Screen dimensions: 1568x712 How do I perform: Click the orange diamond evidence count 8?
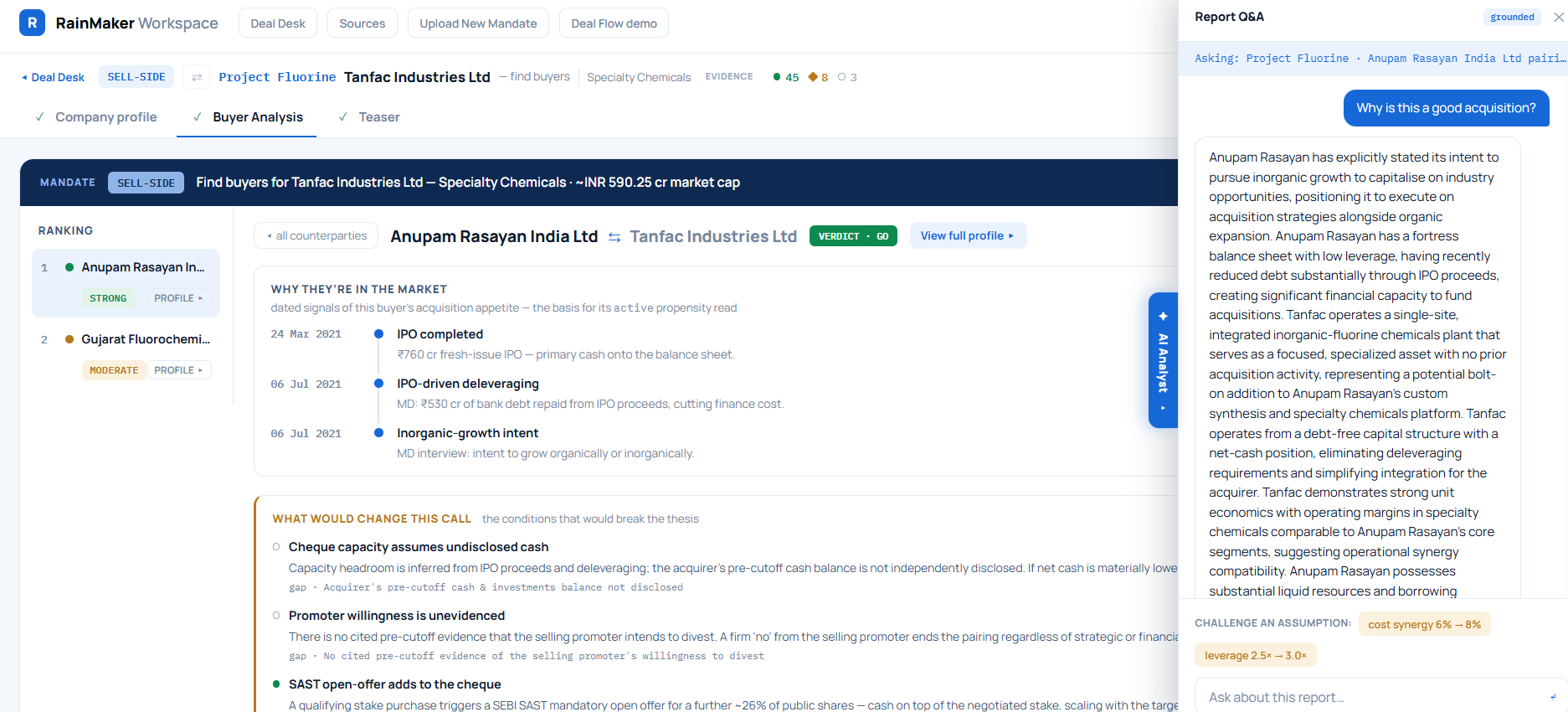(818, 77)
